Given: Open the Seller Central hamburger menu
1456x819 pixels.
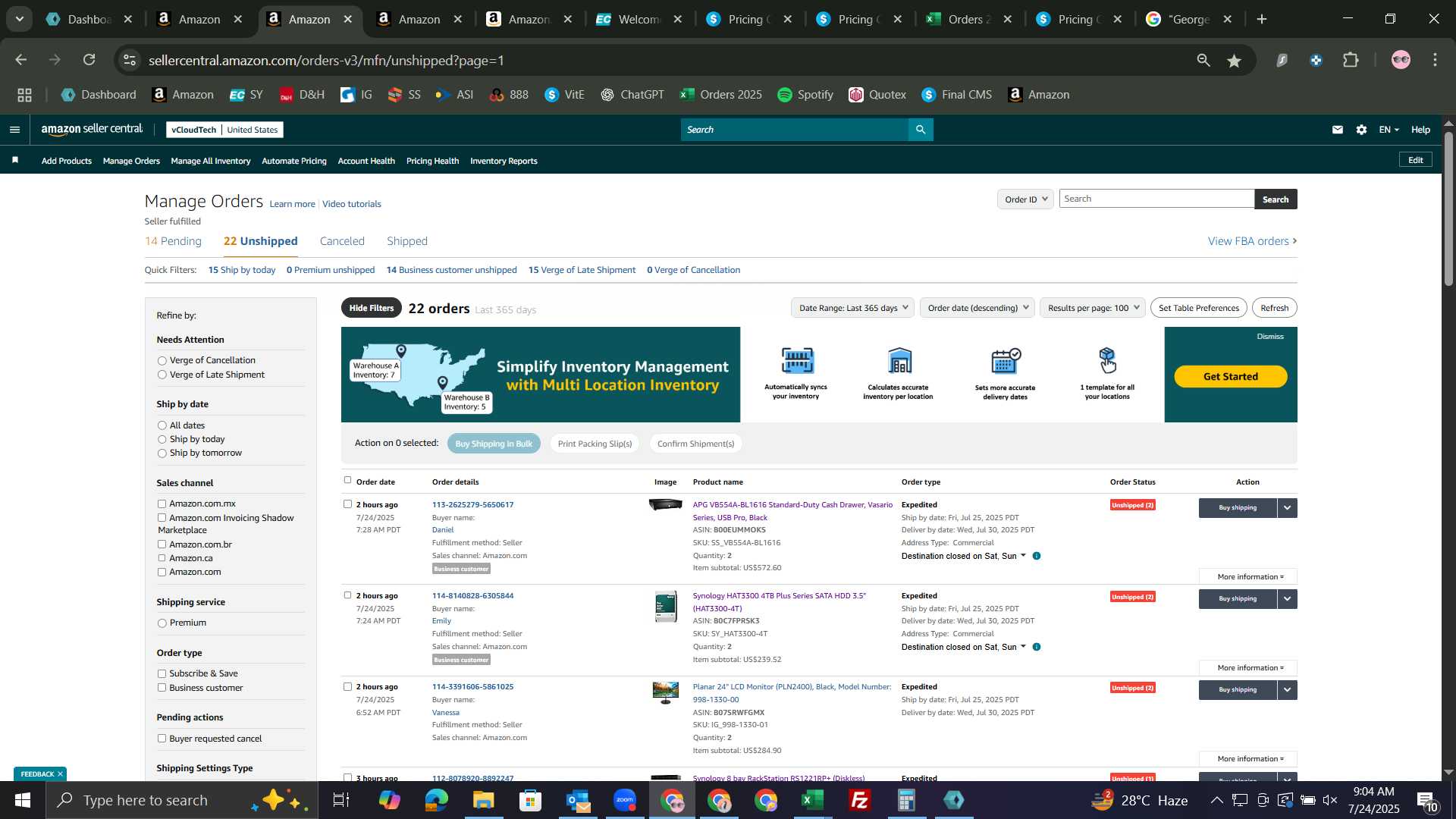Looking at the screenshot, I should click(14, 130).
